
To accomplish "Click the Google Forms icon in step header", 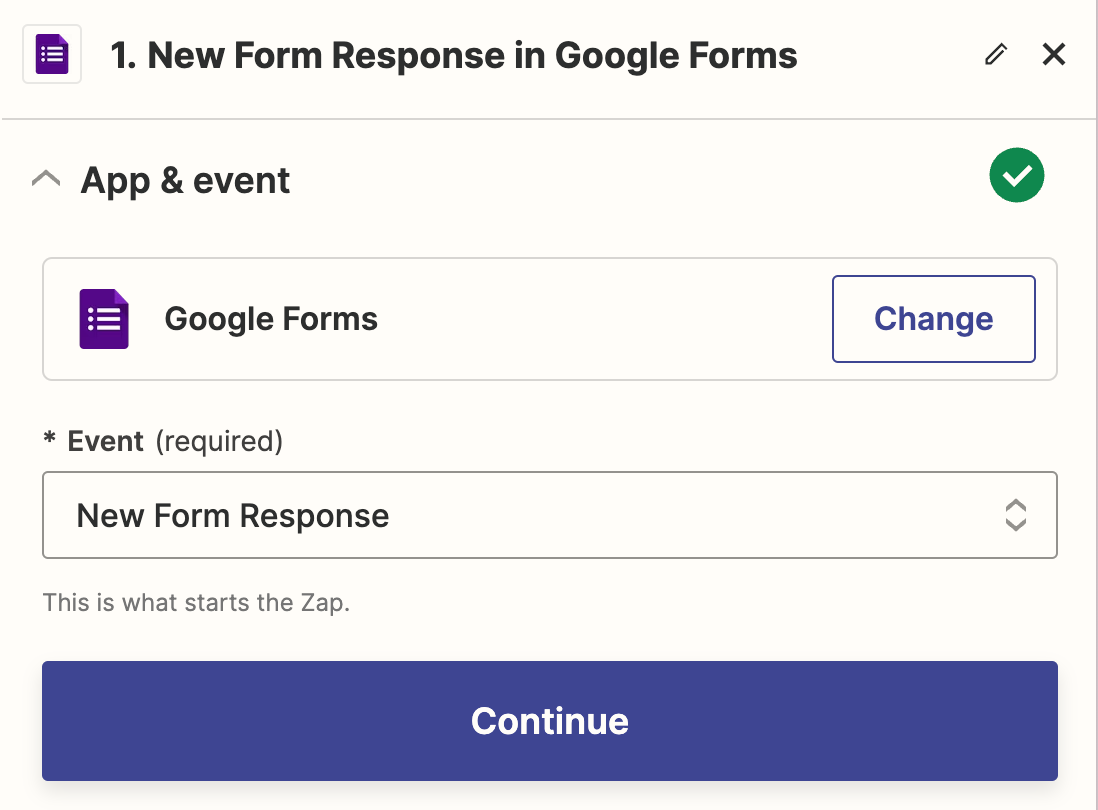I will click(x=51, y=55).
